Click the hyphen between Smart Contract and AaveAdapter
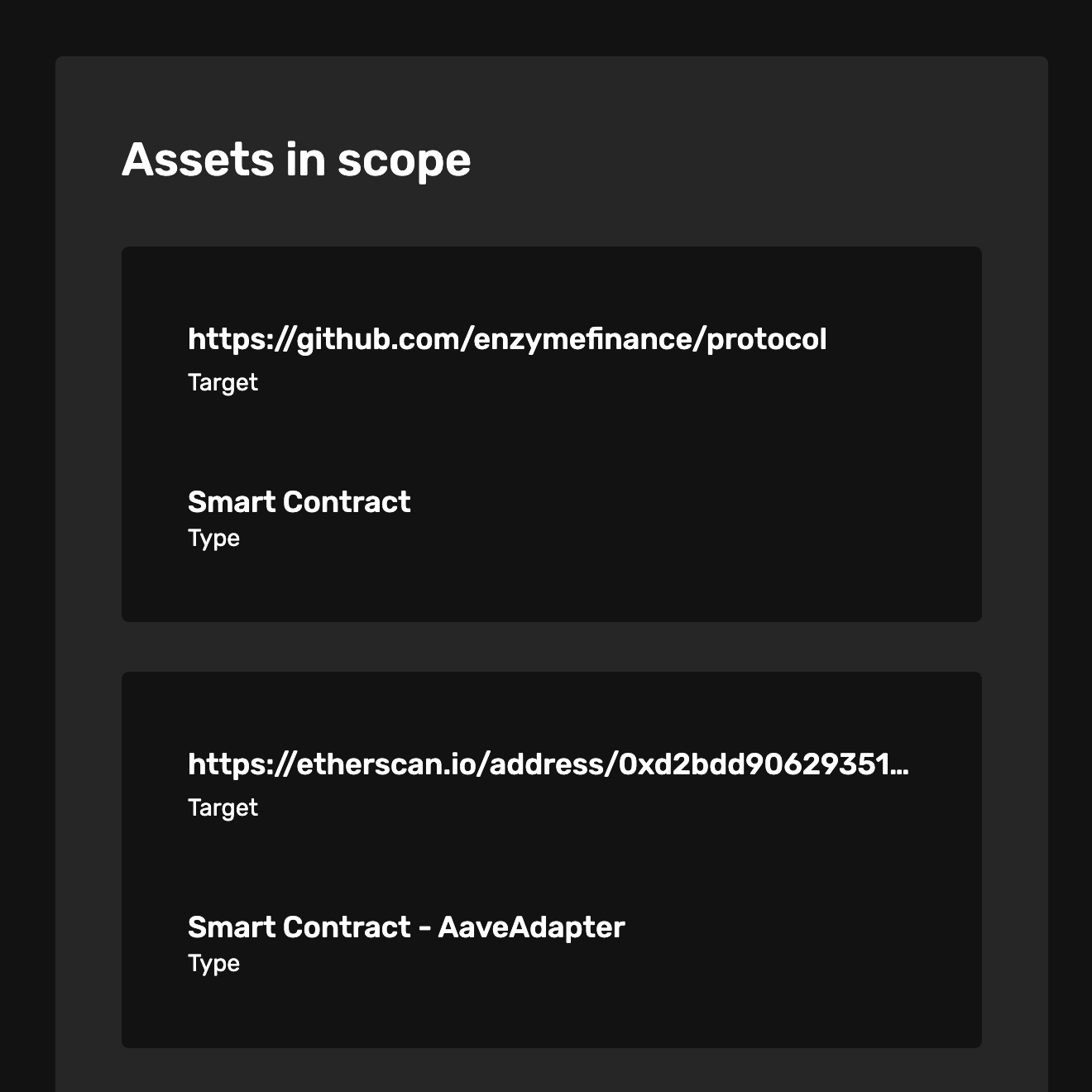1092x1092 pixels. tap(424, 929)
